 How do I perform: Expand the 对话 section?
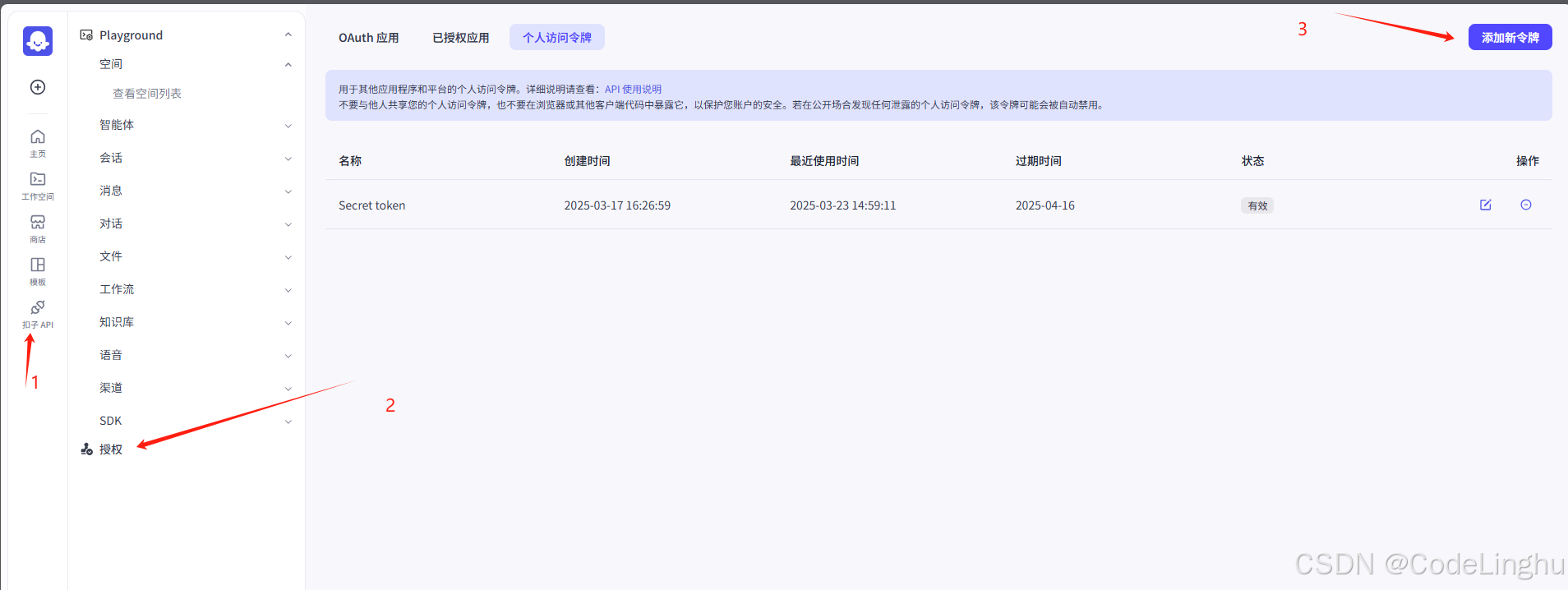[x=288, y=224]
